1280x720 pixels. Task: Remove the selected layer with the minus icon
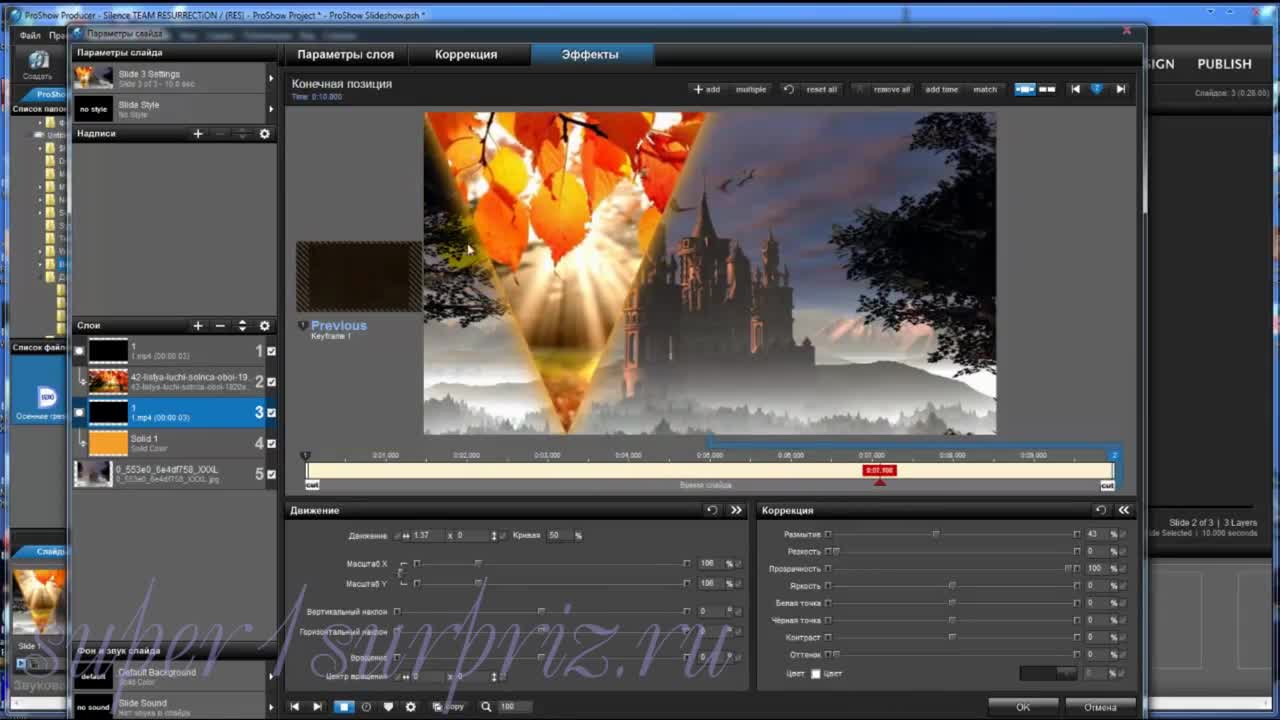[x=220, y=325]
